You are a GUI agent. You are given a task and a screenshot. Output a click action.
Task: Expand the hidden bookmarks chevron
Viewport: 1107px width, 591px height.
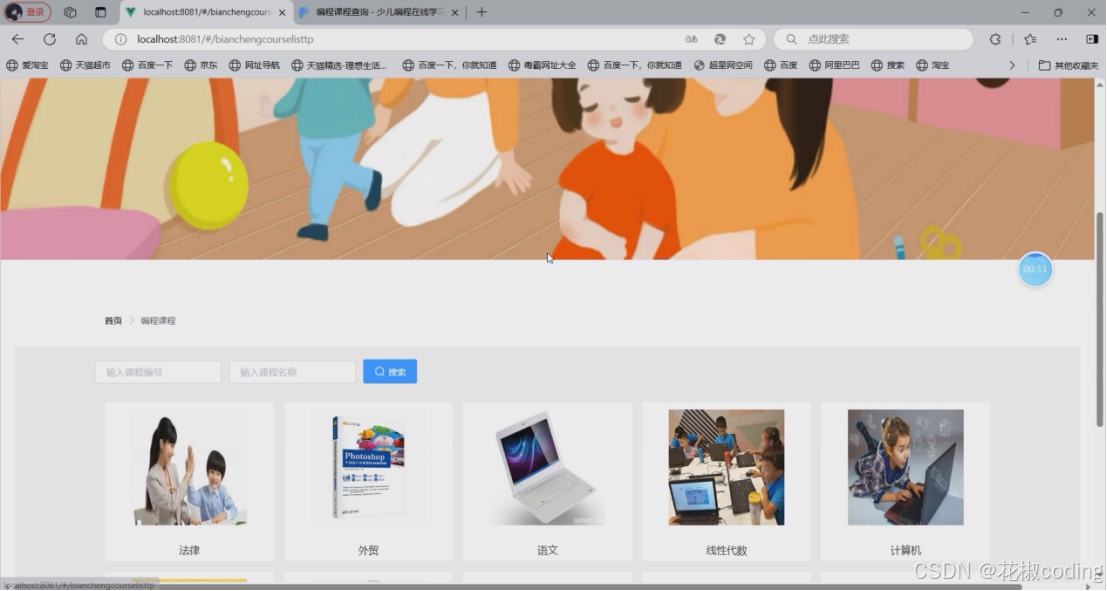tap(1012, 65)
